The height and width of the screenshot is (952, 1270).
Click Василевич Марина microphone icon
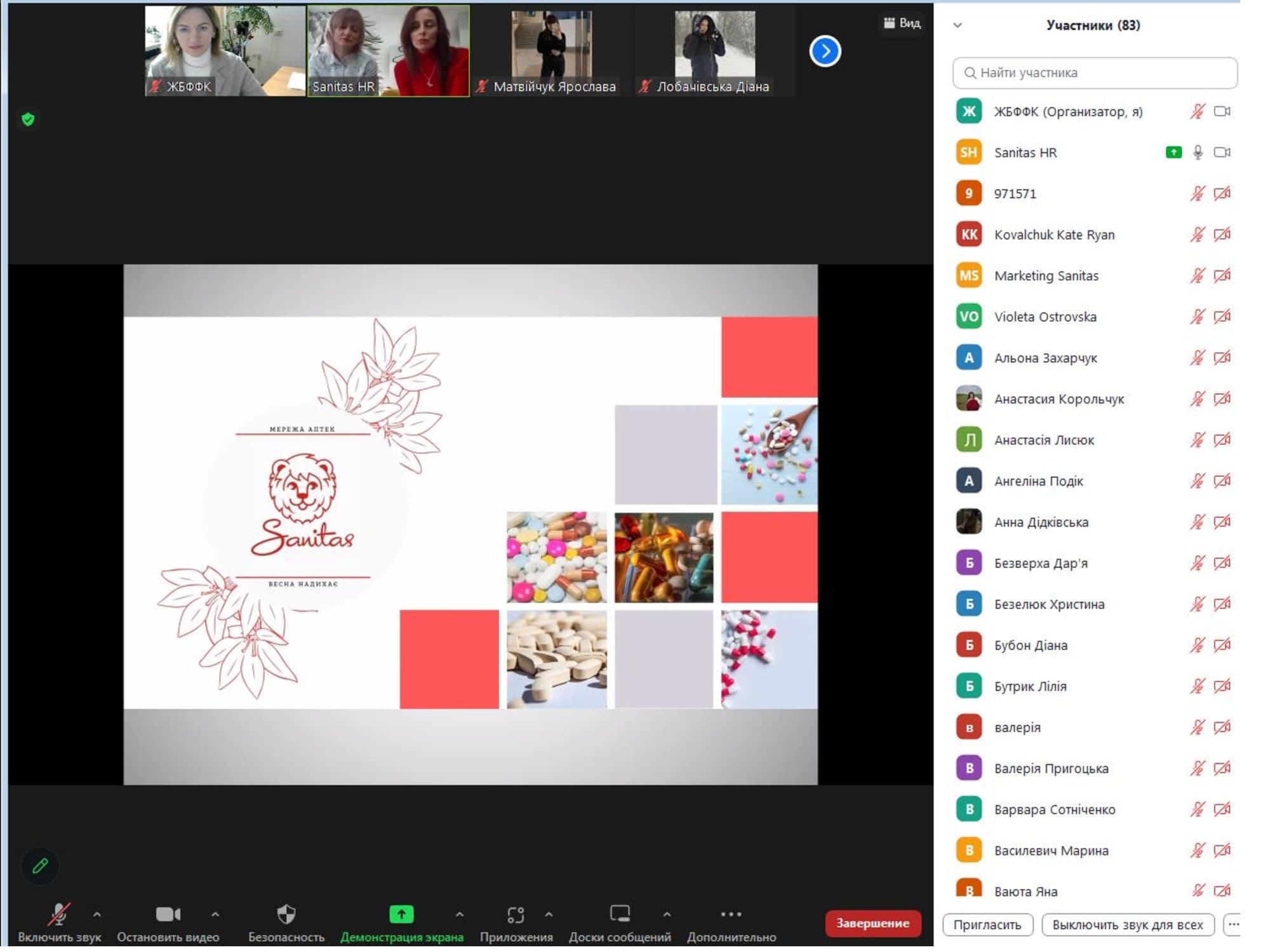tap(1198, 850)
